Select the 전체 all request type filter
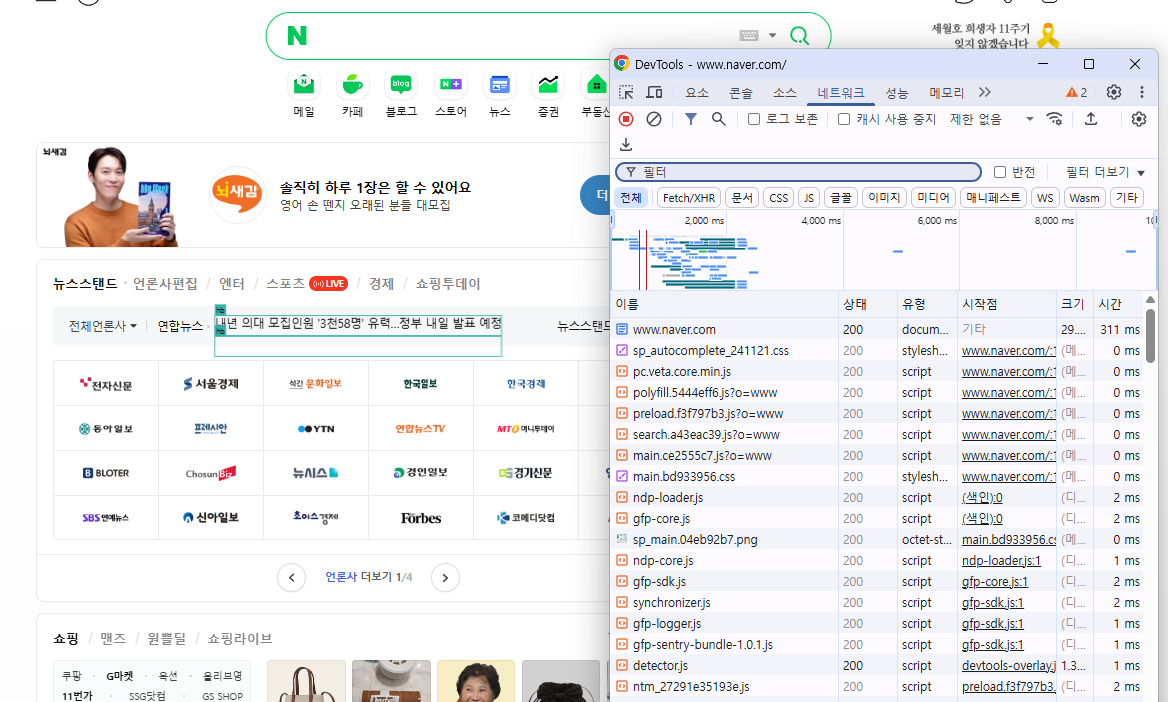Viewport: 1168px width, 702px height. (631, 197)
